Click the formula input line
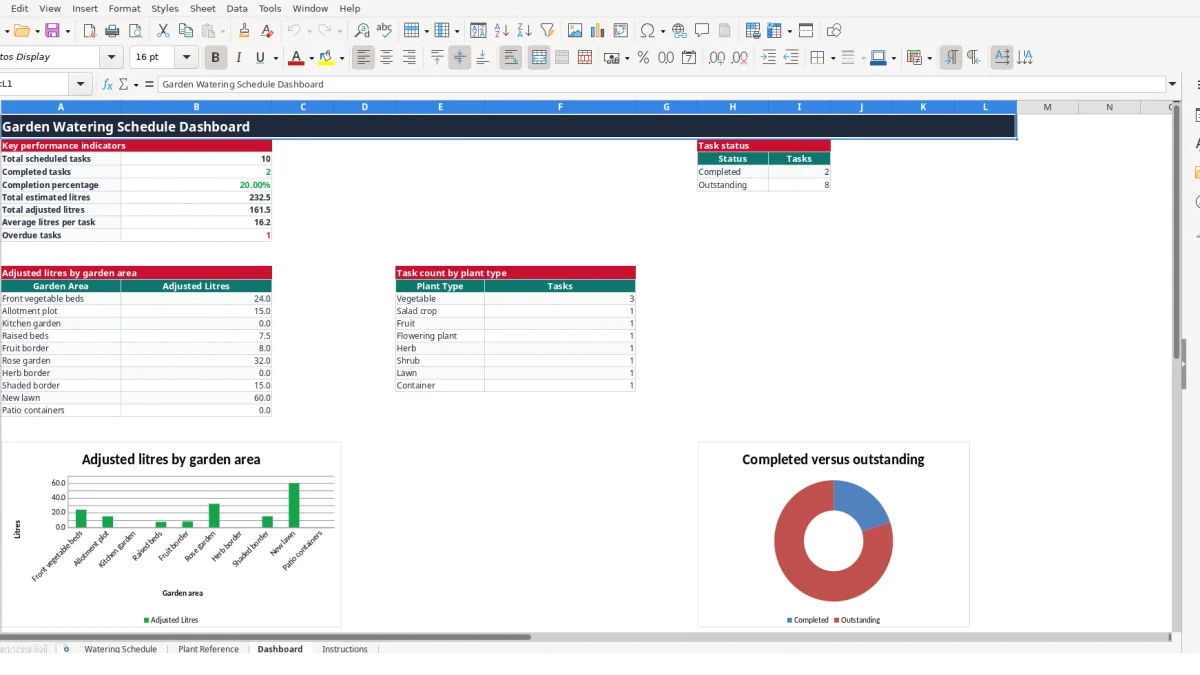Screen dimensions: 1200x675 (661, 84)
